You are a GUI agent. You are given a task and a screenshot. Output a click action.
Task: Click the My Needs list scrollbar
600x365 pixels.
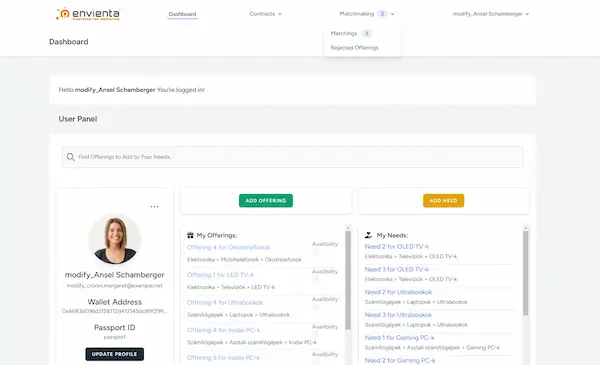click(x=526, y=273)
